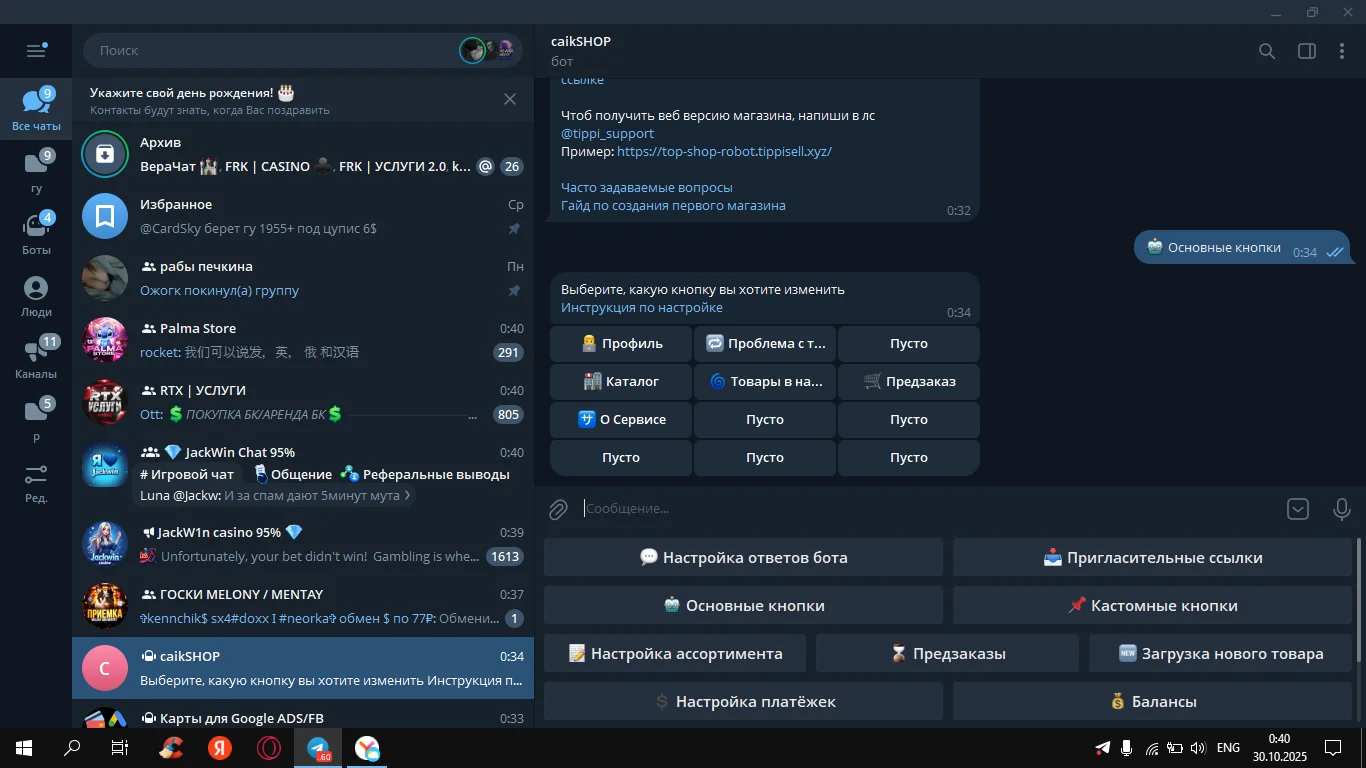Screen dimensions: 1366x768
Task: Open the three-dot chat options menu
Action: coord(1342,51)
